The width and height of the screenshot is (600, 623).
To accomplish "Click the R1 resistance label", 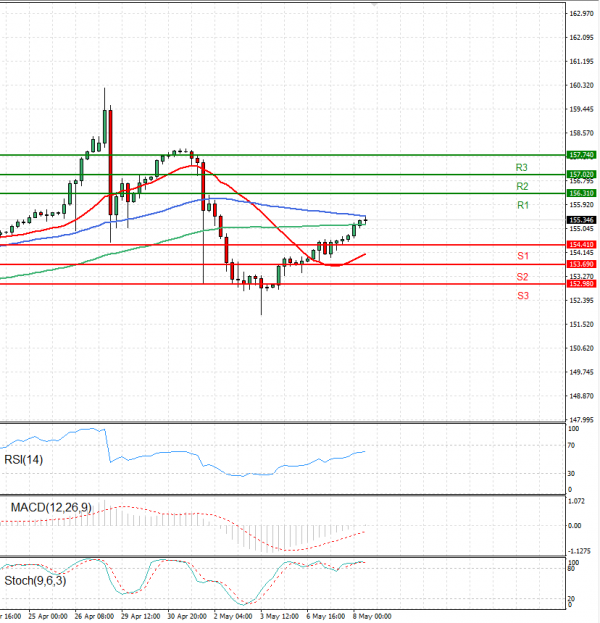I will coord(523,205).
